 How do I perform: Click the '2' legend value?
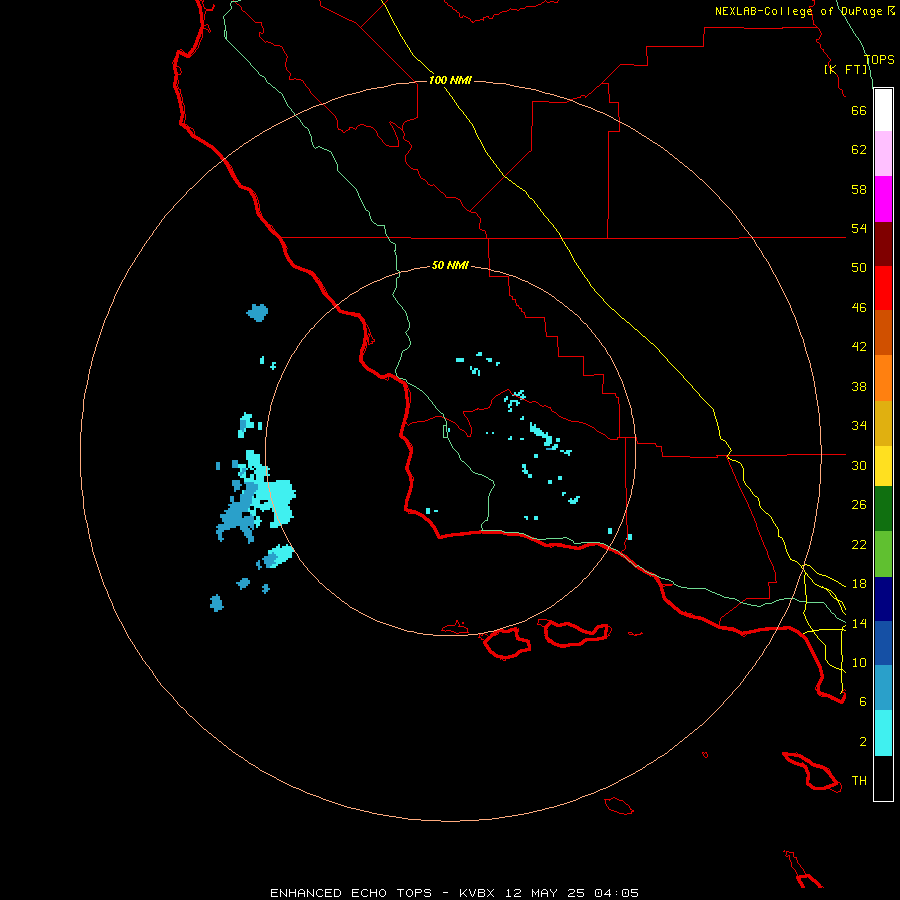863,742
